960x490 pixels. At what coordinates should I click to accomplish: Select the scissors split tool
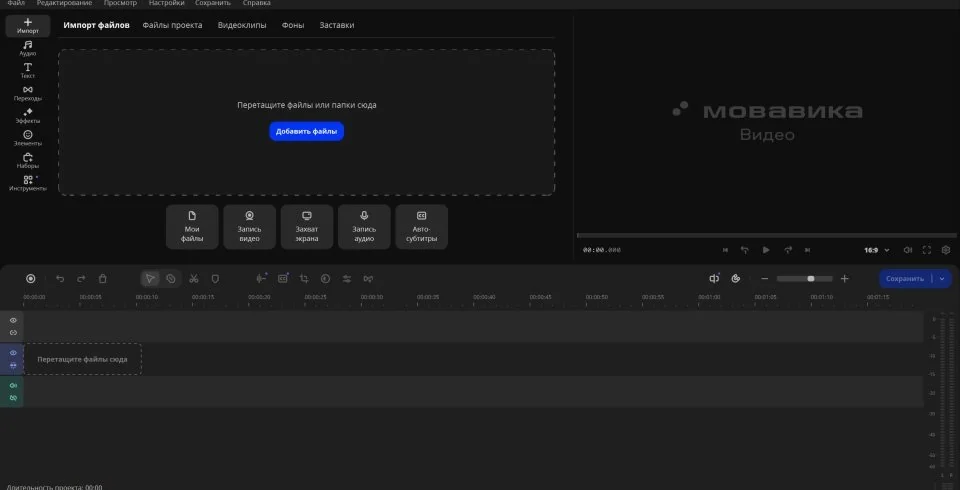point(193,279)
